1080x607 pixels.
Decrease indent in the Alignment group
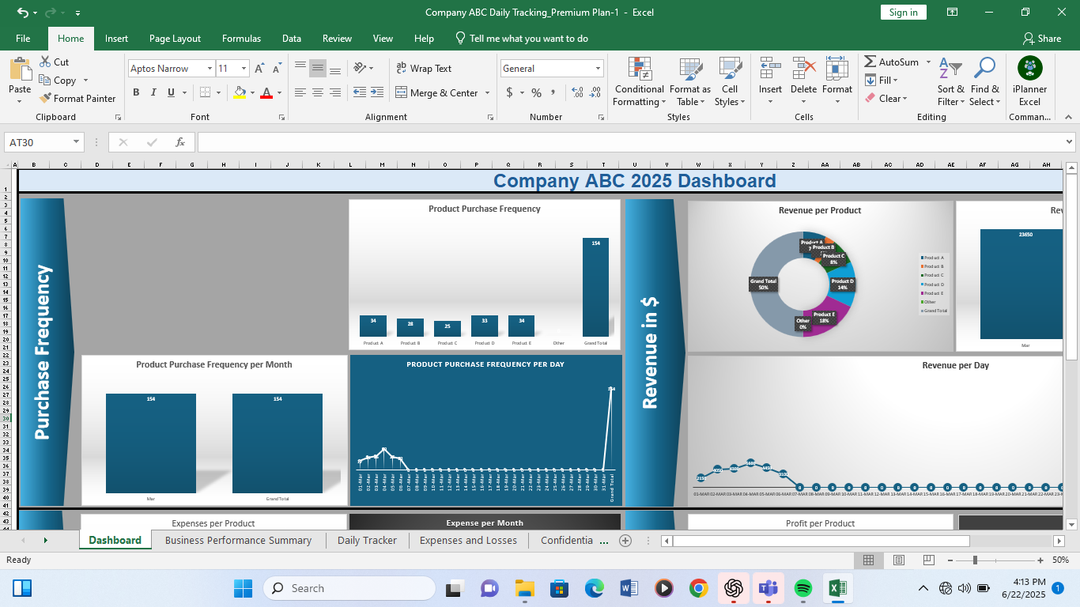pos(360,92)
